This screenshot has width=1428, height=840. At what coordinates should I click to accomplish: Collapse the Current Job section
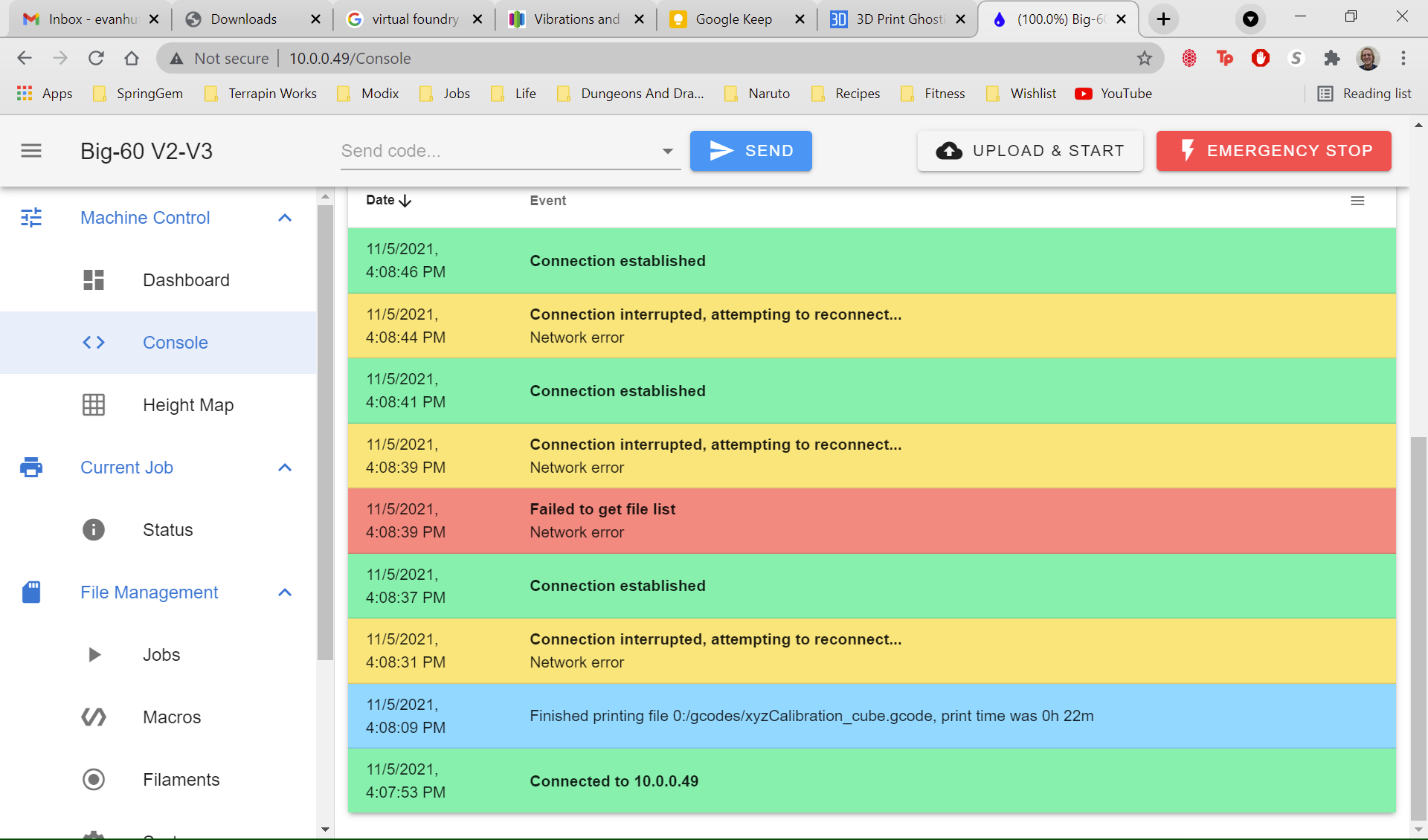[285, 468]
